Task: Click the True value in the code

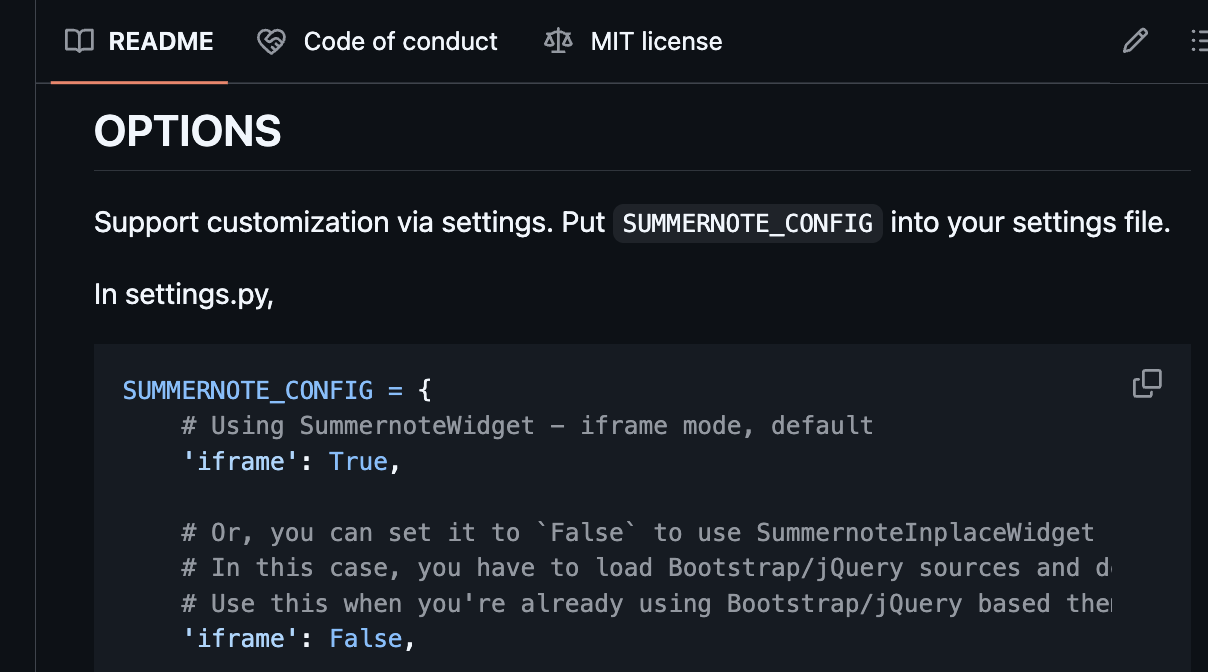Action: (x=358, y=461)
